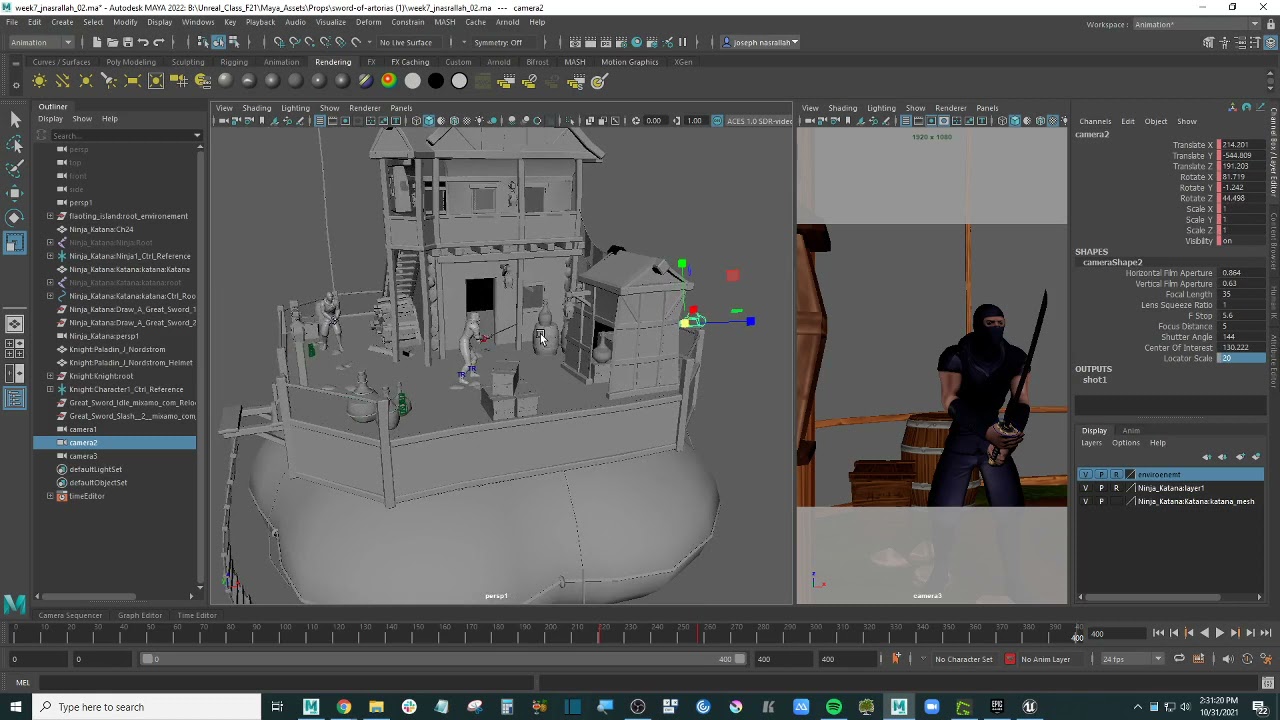Create a directional light from shelf

tap(62, 81)
